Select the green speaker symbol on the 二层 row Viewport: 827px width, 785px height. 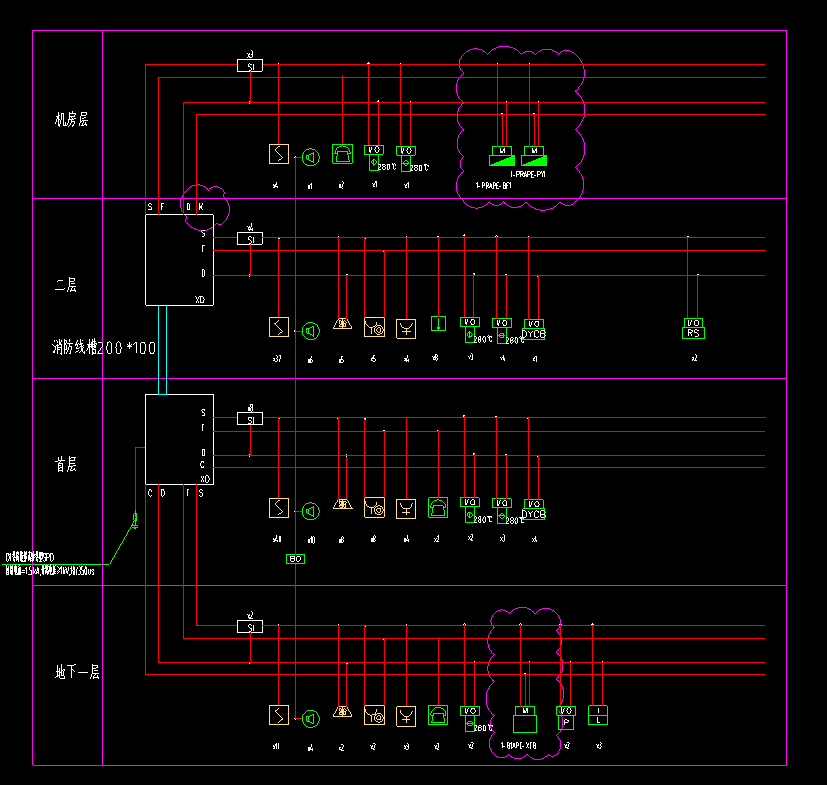coord(311,331)
